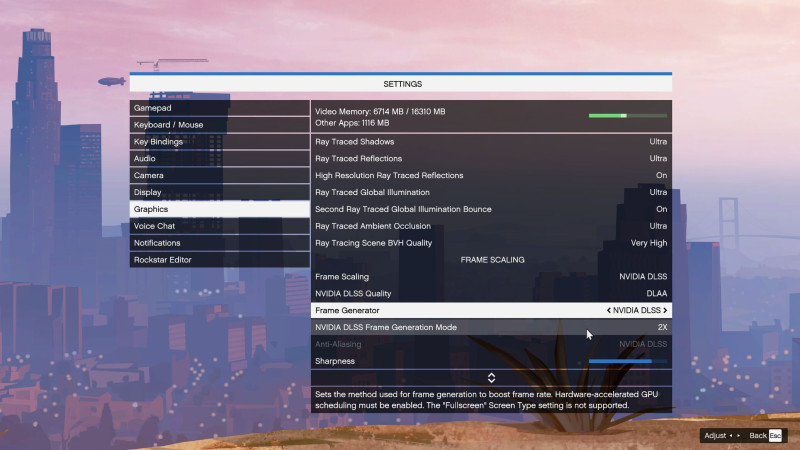Open the Voice Chat category
This screenshot has width=800, height=450.
pyautogui.click(x=219, y=226)
